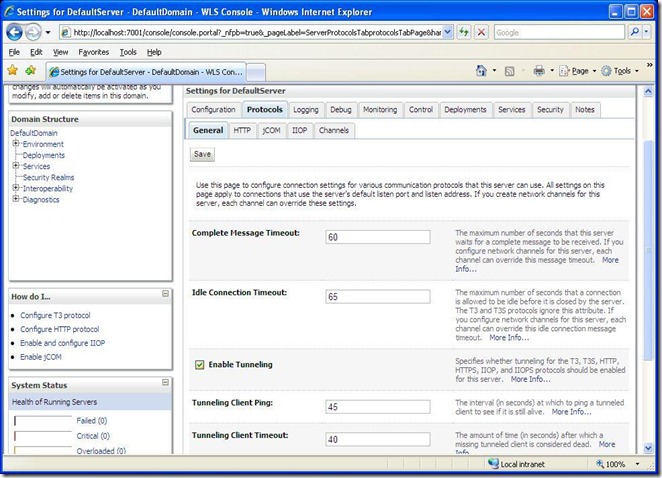Switch to the Configuration tab

(x=213, y=110)
